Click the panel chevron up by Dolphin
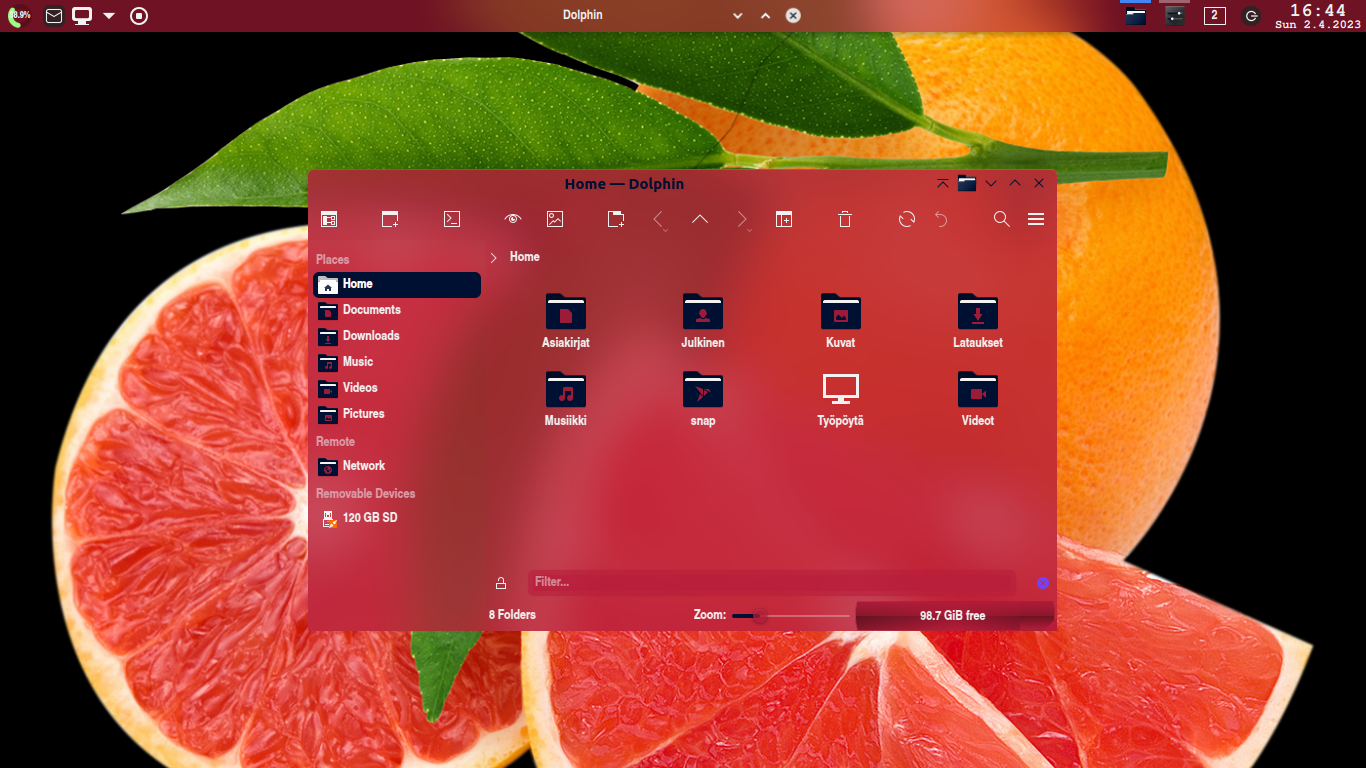This screenshot has width=1366, height=768. (765, 16)
